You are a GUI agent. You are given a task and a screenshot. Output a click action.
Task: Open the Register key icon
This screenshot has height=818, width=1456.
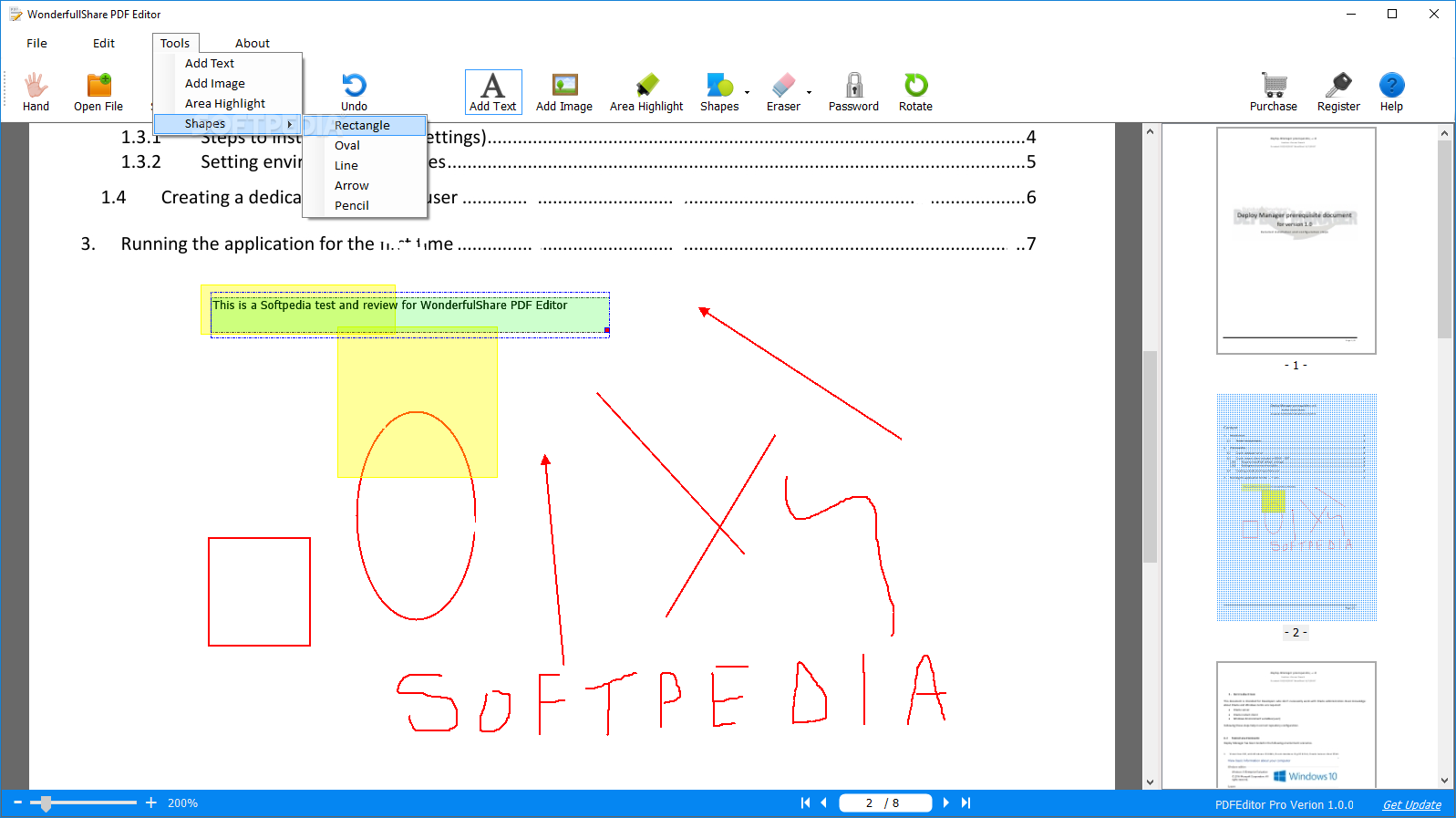click(1338, 92)
